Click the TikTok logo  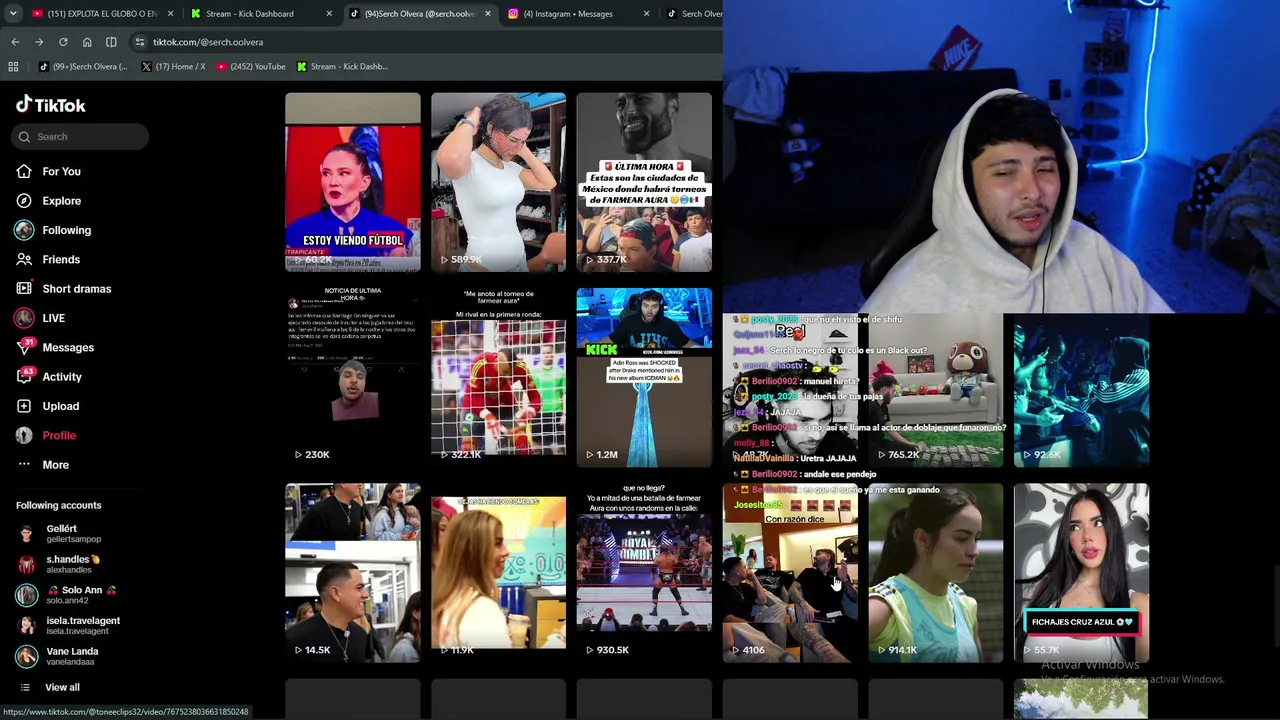[x=51, y=105]
